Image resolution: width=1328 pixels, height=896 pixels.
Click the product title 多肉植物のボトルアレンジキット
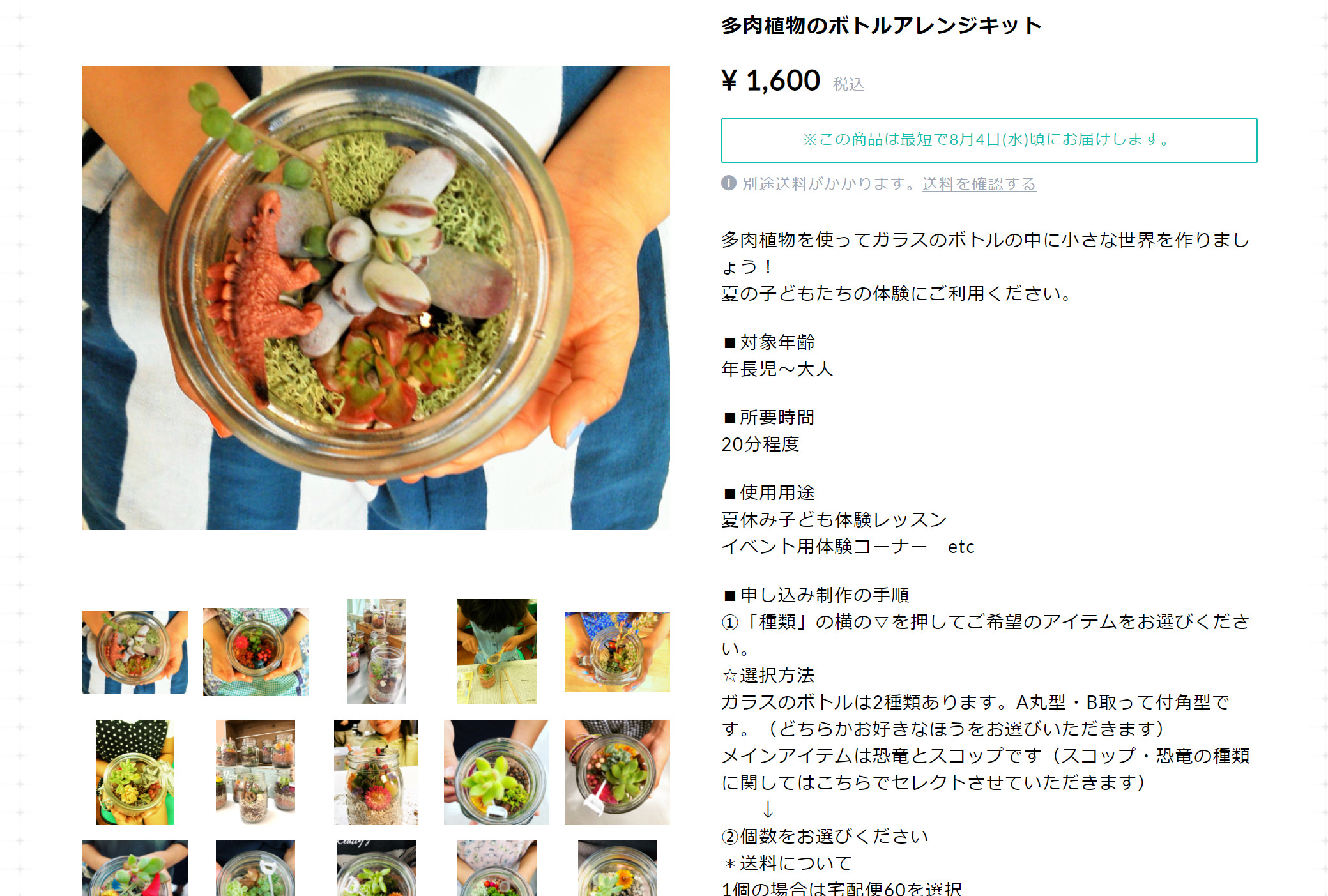click(882, 26)
